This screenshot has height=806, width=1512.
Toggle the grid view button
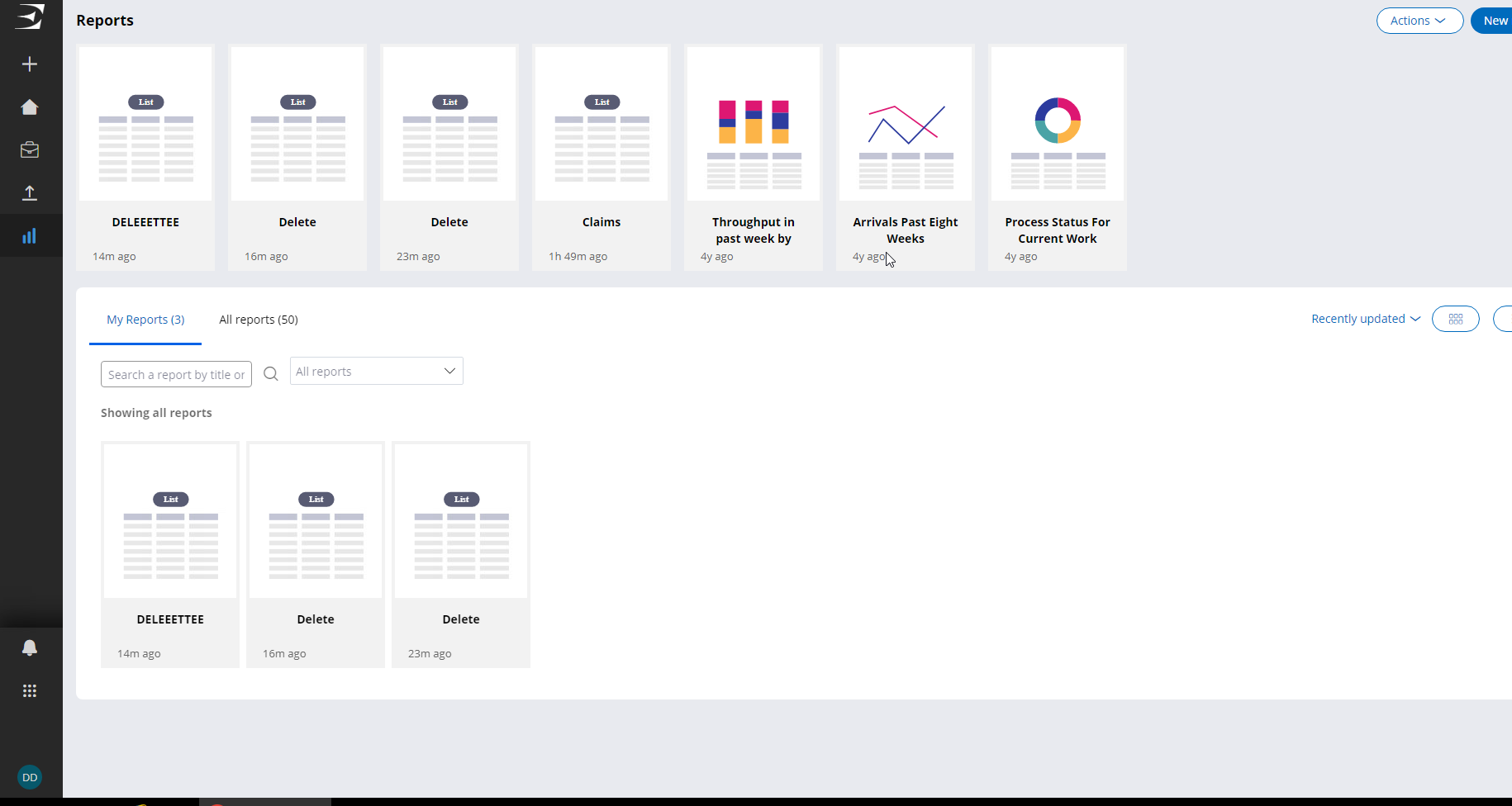tap(1455, 319)
